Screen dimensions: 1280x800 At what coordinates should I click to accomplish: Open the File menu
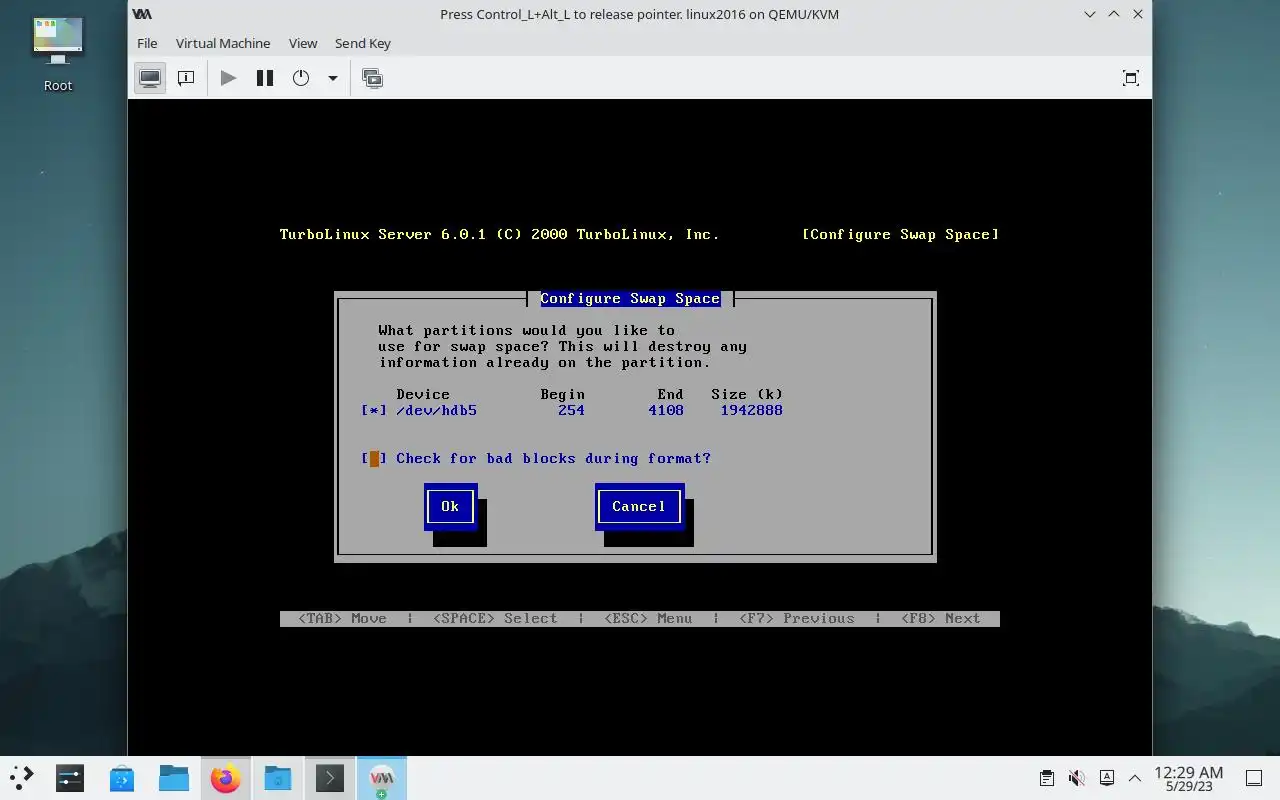coord(147,43)
